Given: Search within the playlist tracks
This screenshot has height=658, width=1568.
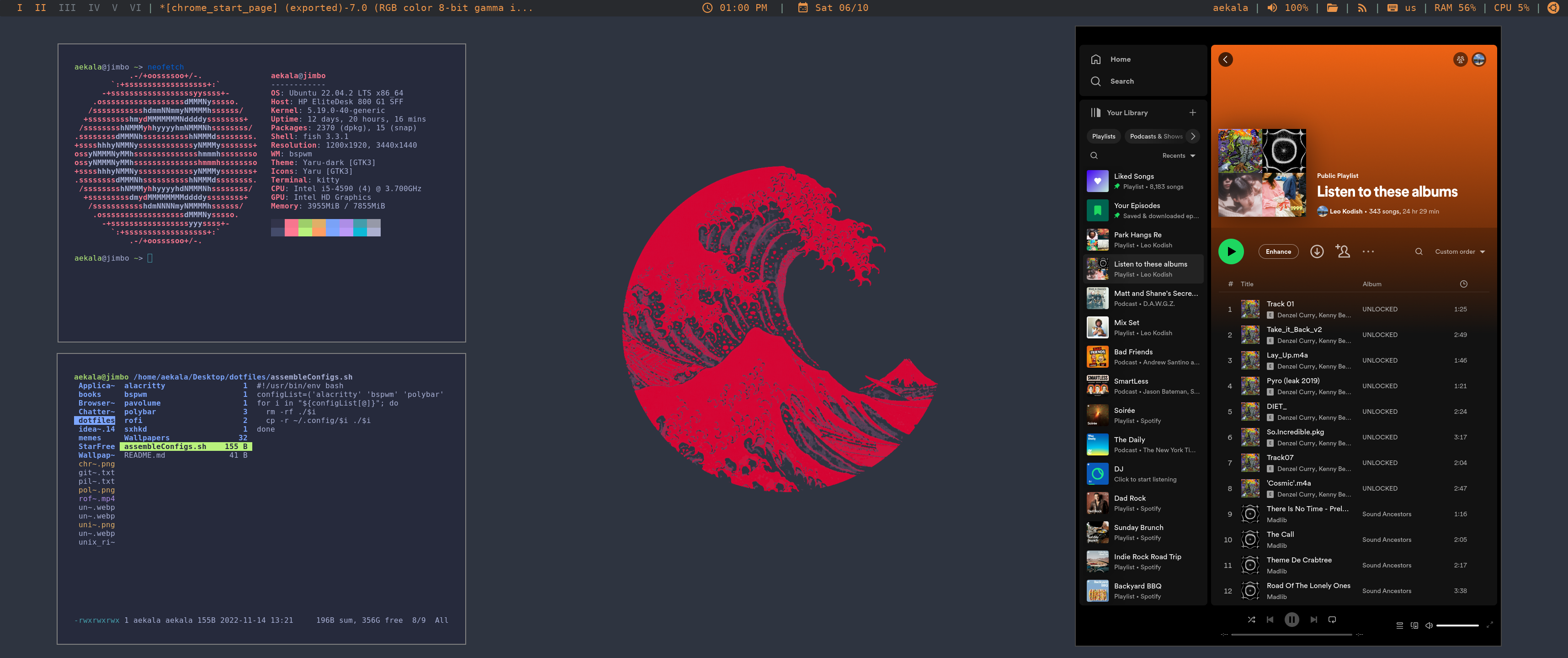Looking at the screenshot, I should [1418, 251].
